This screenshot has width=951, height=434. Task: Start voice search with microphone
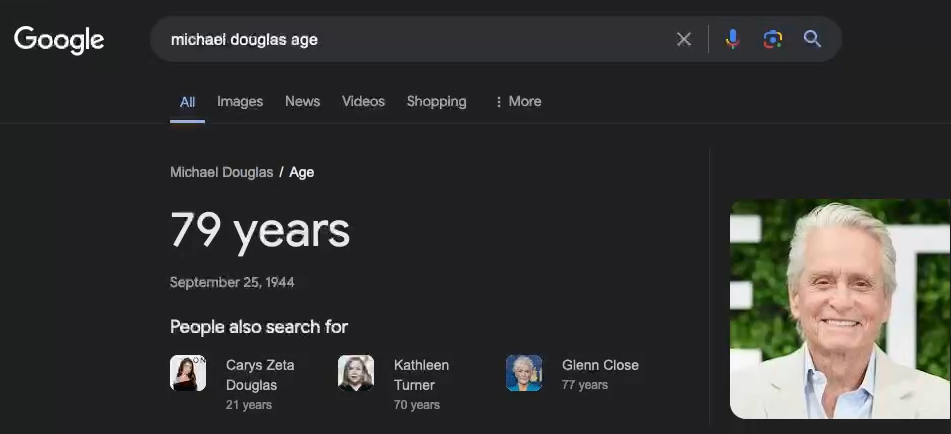[x=732, y=39]
